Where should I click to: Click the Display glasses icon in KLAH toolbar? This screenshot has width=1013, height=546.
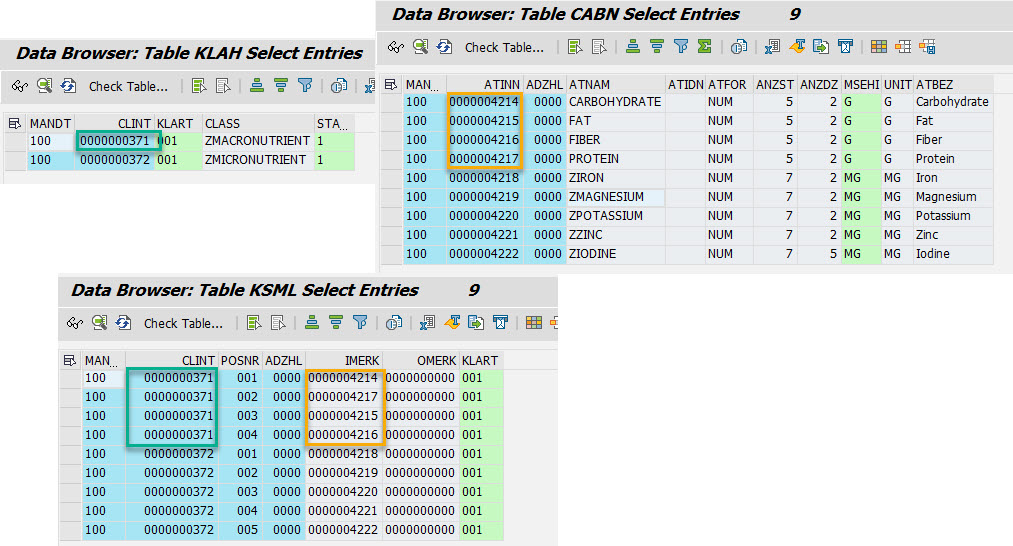coord(19,86)
